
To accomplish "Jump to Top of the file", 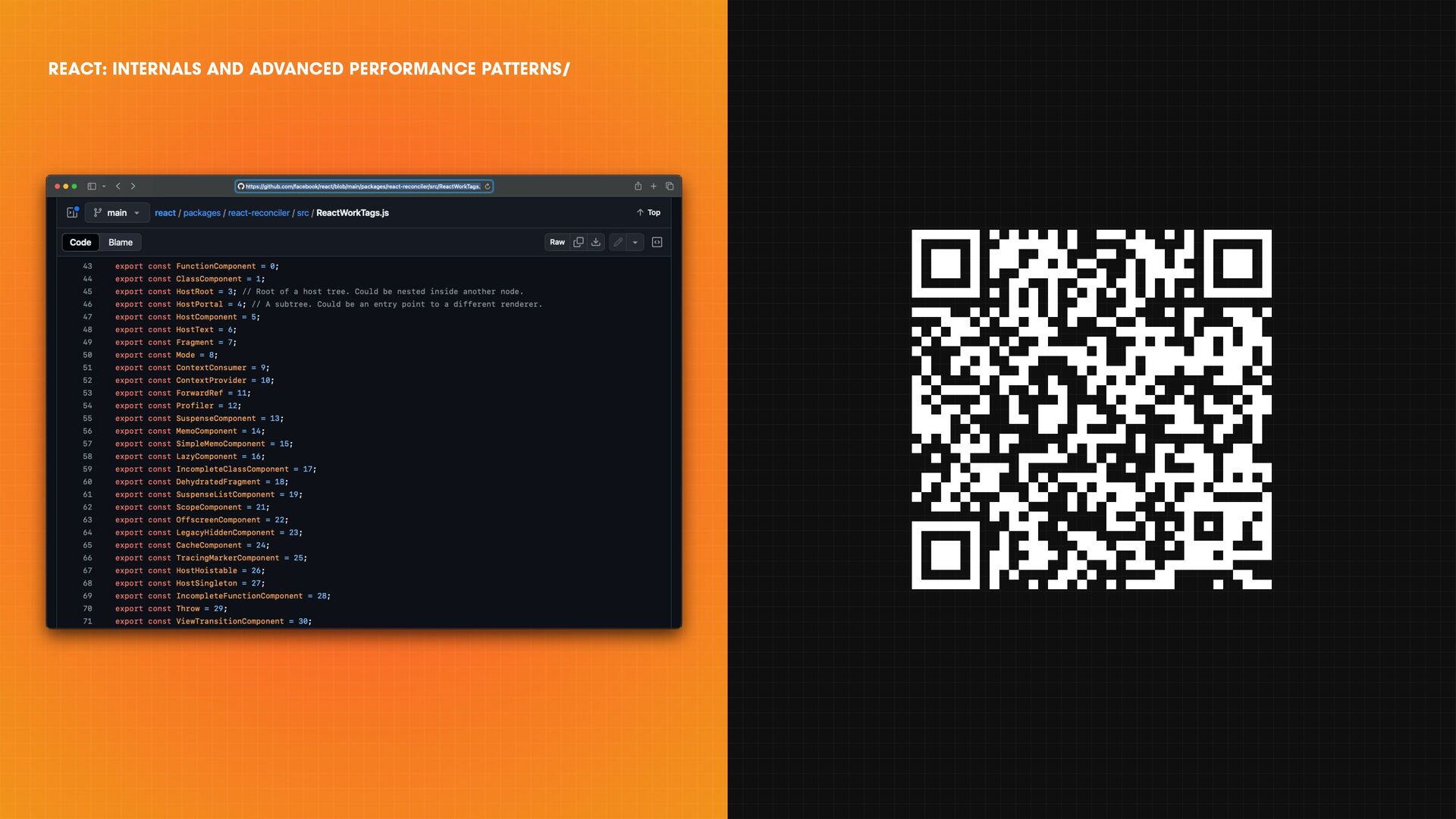I will [x=648, y=213].
